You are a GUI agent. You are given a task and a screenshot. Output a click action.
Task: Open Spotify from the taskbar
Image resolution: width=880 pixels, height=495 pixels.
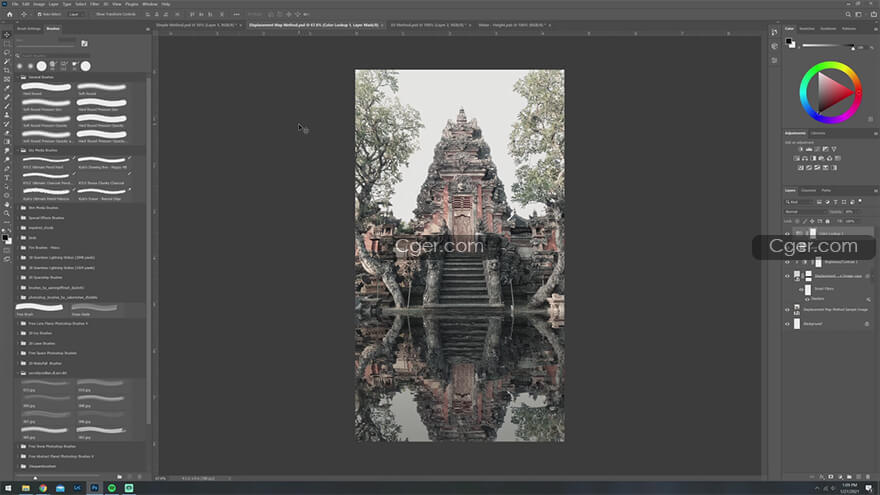[112, 488]
